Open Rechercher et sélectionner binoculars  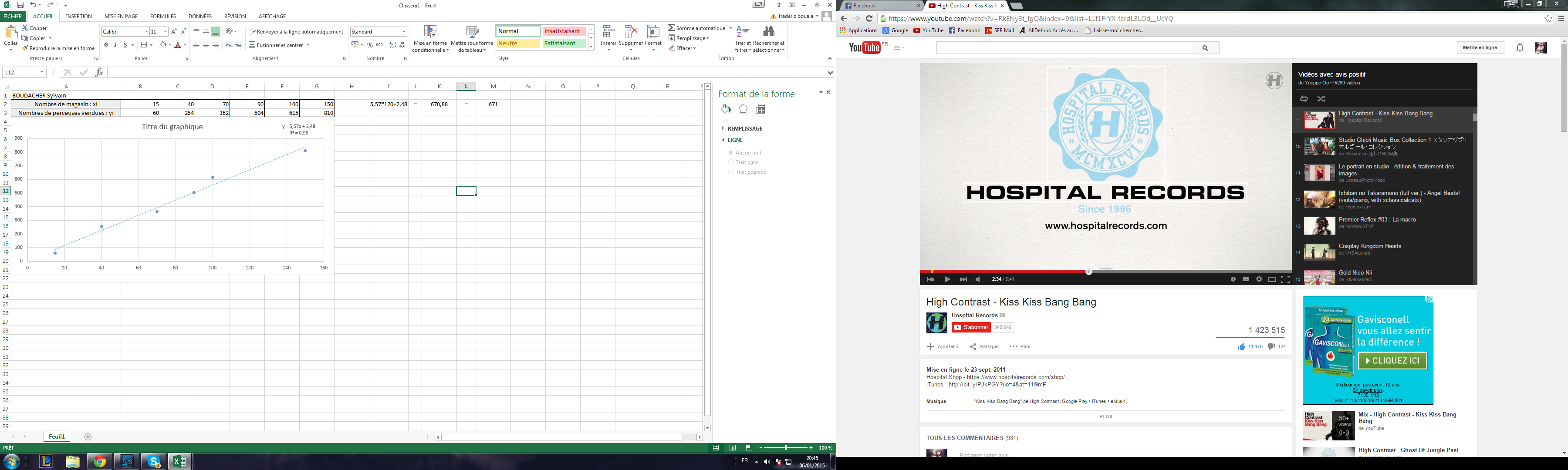769,39
